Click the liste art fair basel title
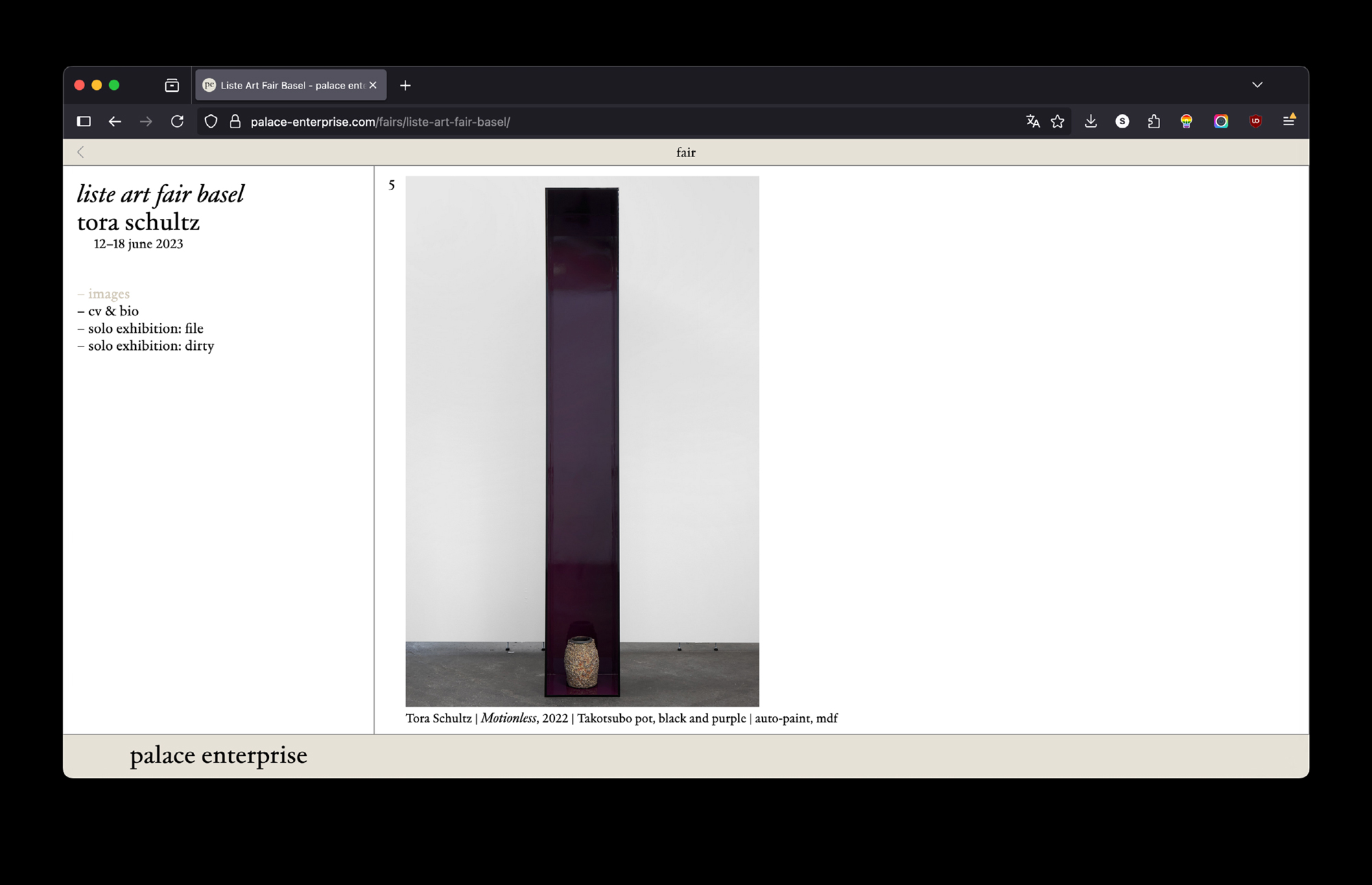Viewport: 1372px width, 885px height. [161, 194]
